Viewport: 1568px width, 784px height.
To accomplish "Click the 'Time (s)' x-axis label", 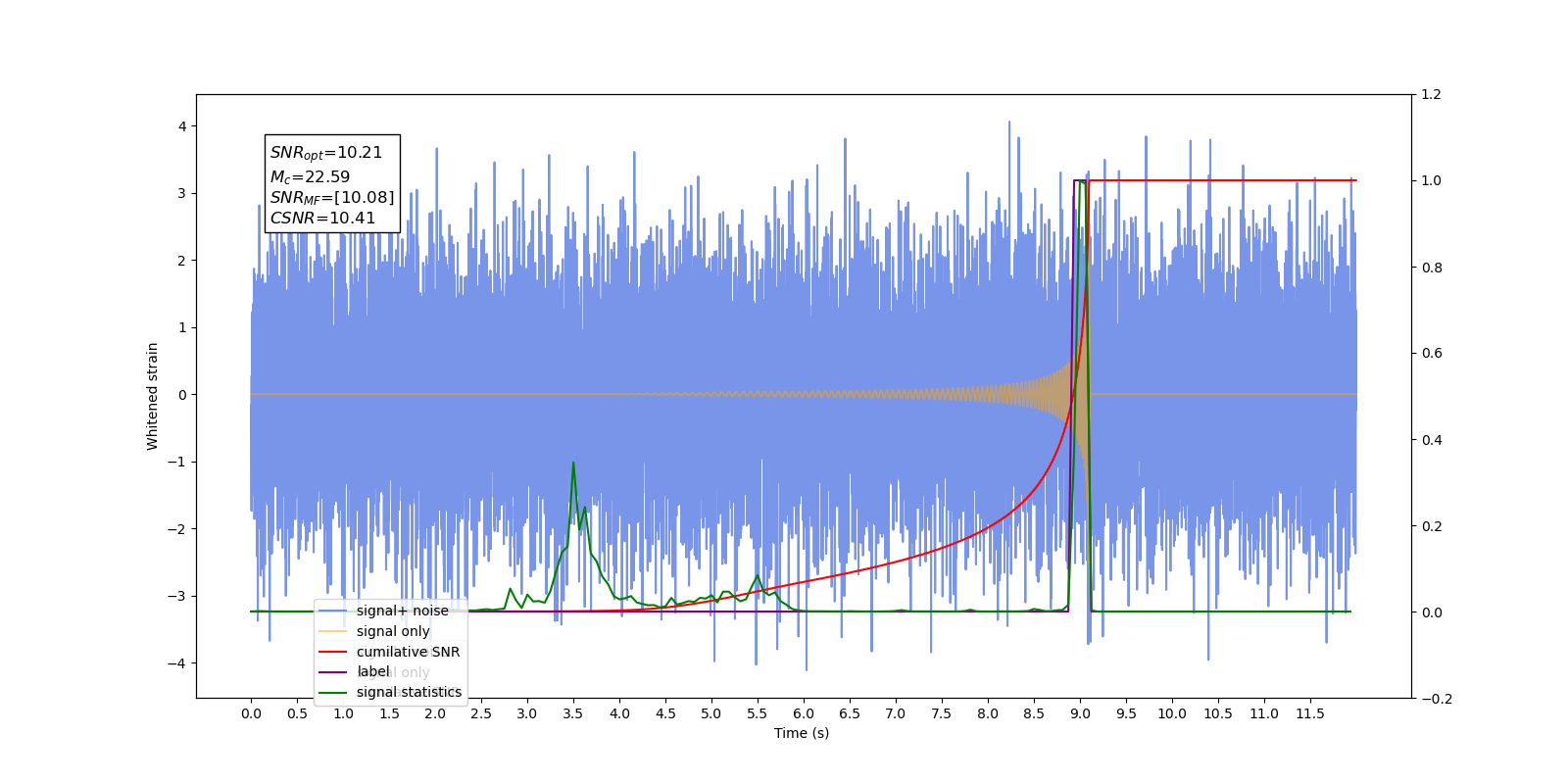I will [x=802, y=733].
